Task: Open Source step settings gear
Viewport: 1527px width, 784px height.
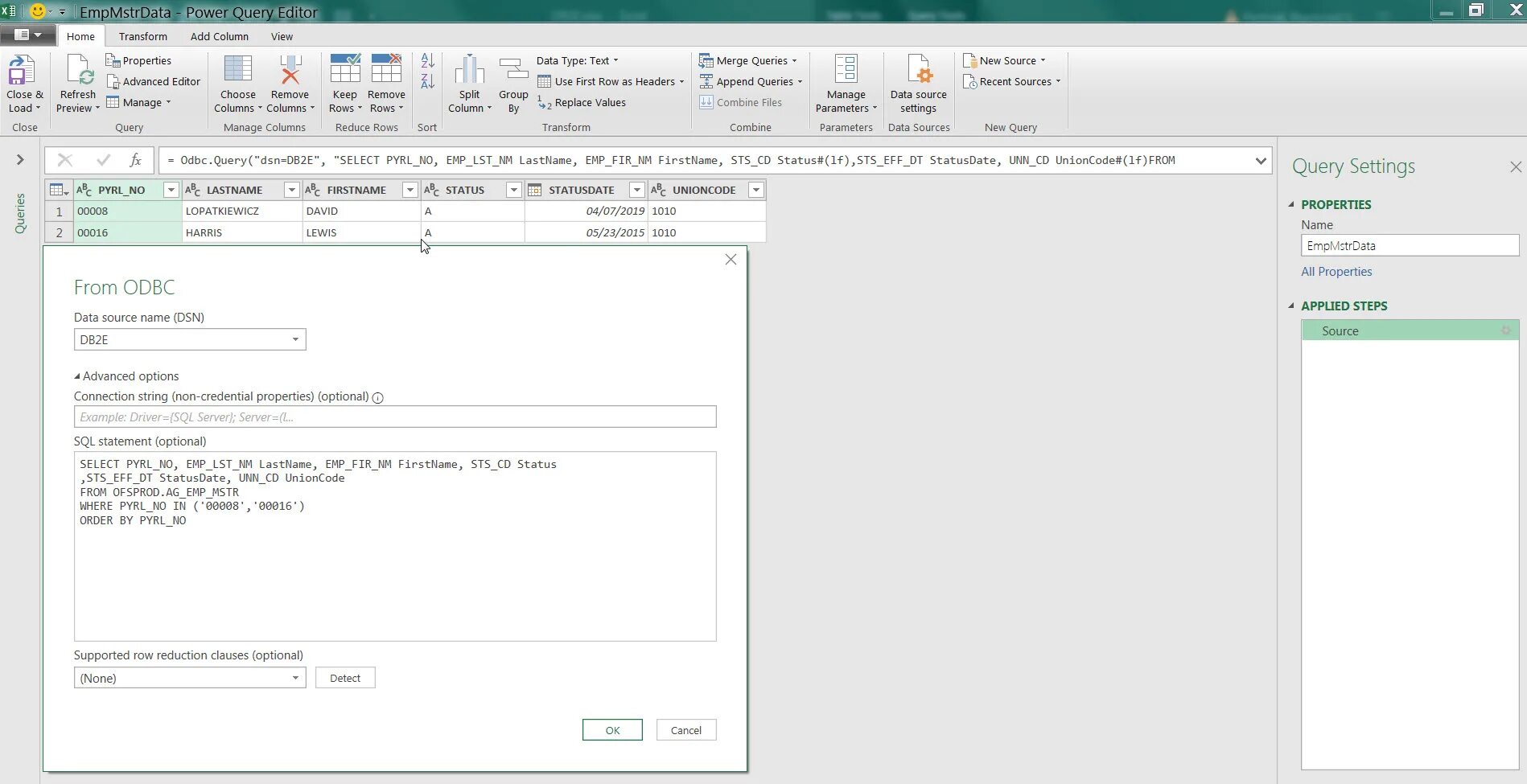Action: [x=1505, y=330]
